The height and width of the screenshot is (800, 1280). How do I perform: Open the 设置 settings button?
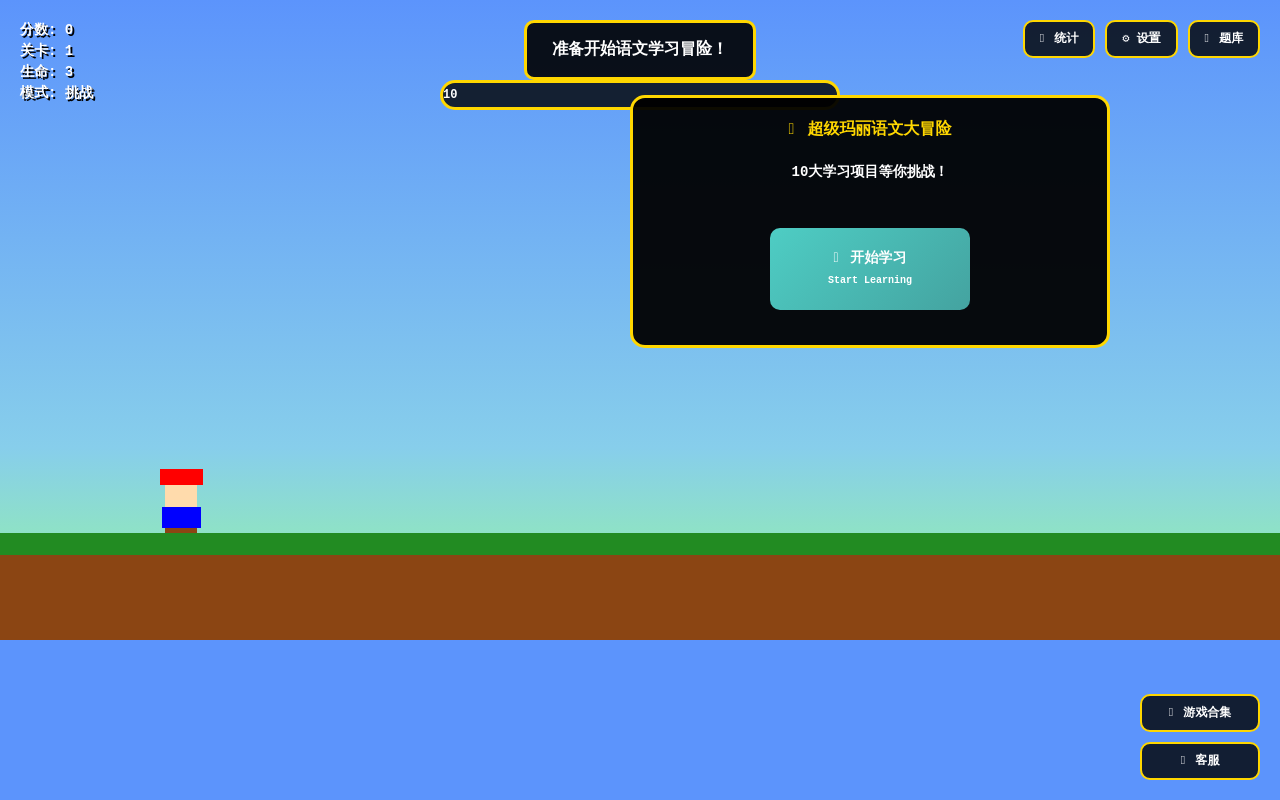(1141, 39)
